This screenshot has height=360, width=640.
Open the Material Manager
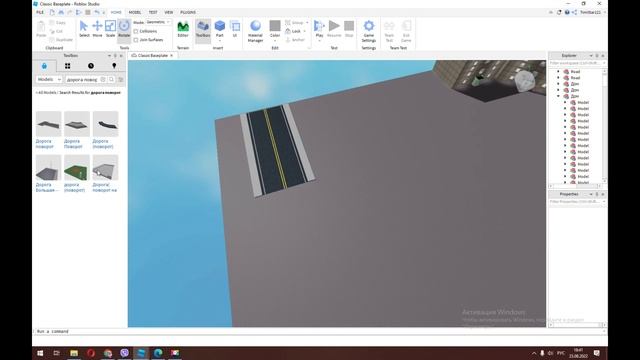tap(256, 31)
